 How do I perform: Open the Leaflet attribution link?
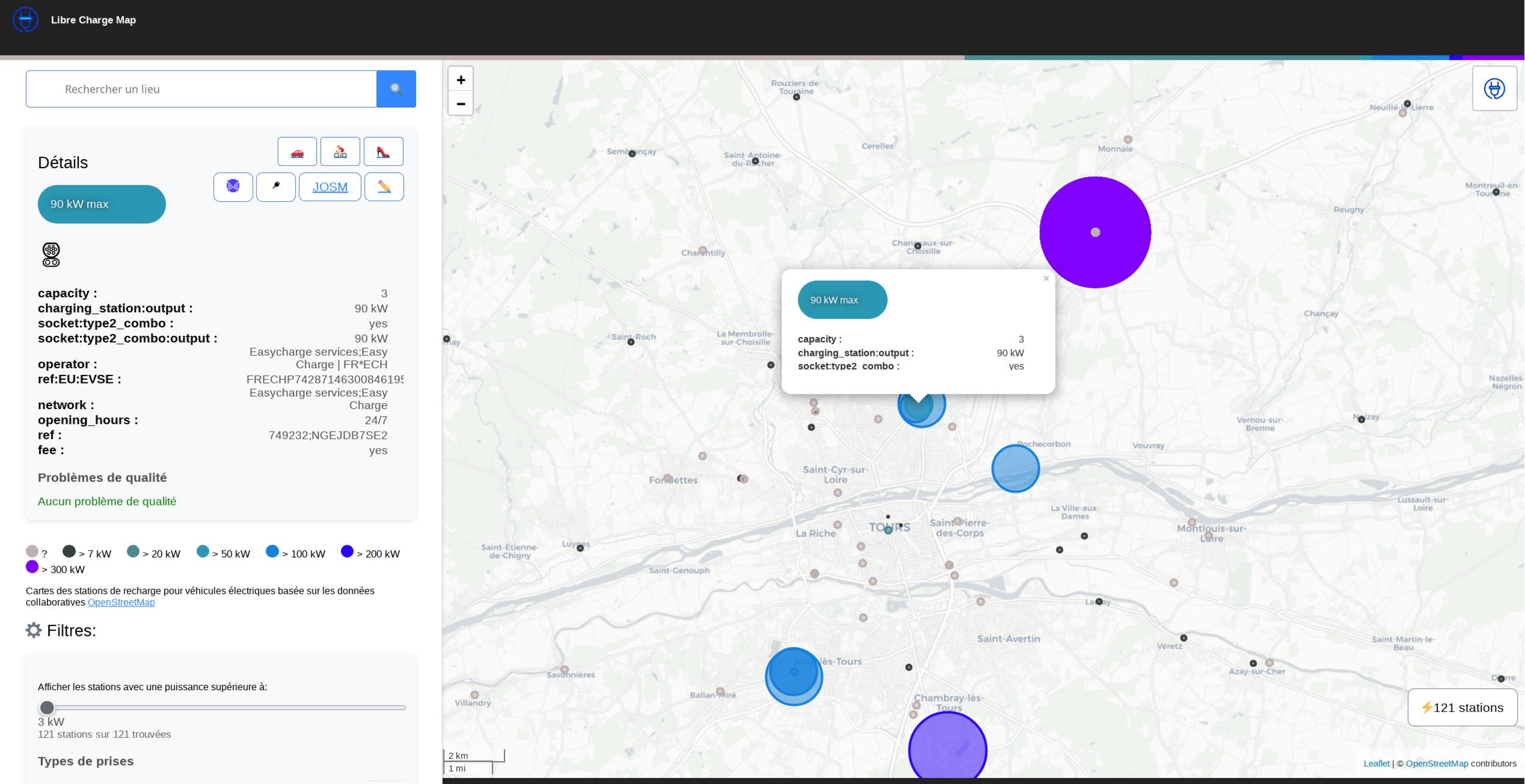click(1376, 764)
